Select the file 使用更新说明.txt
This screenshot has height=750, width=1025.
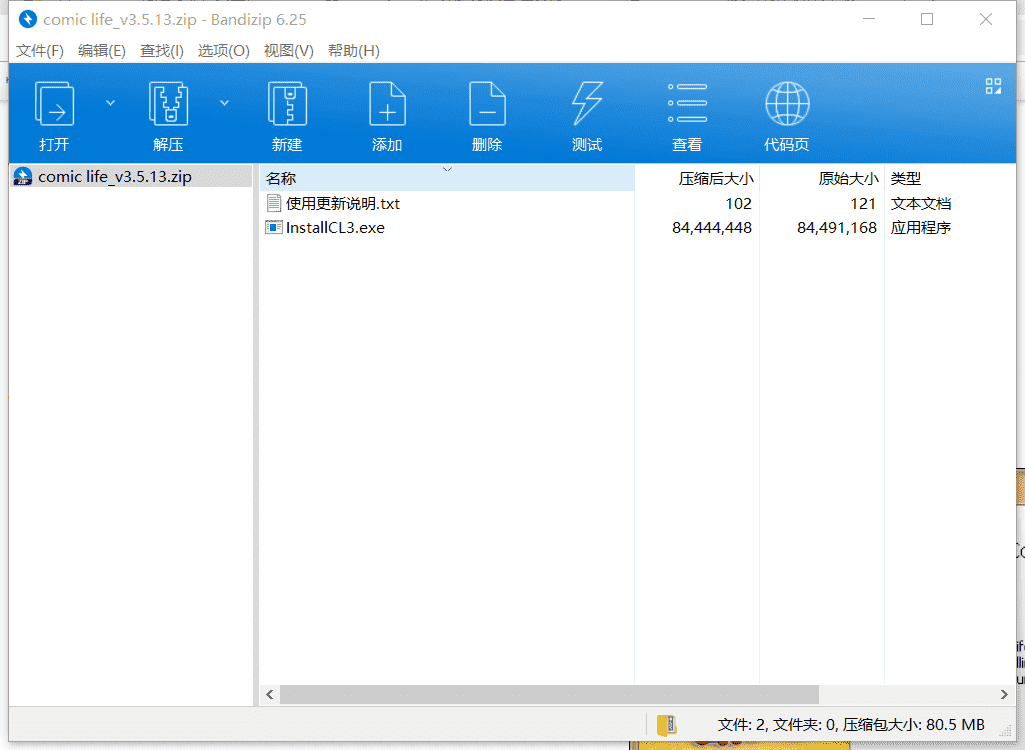tap(343, 203)
